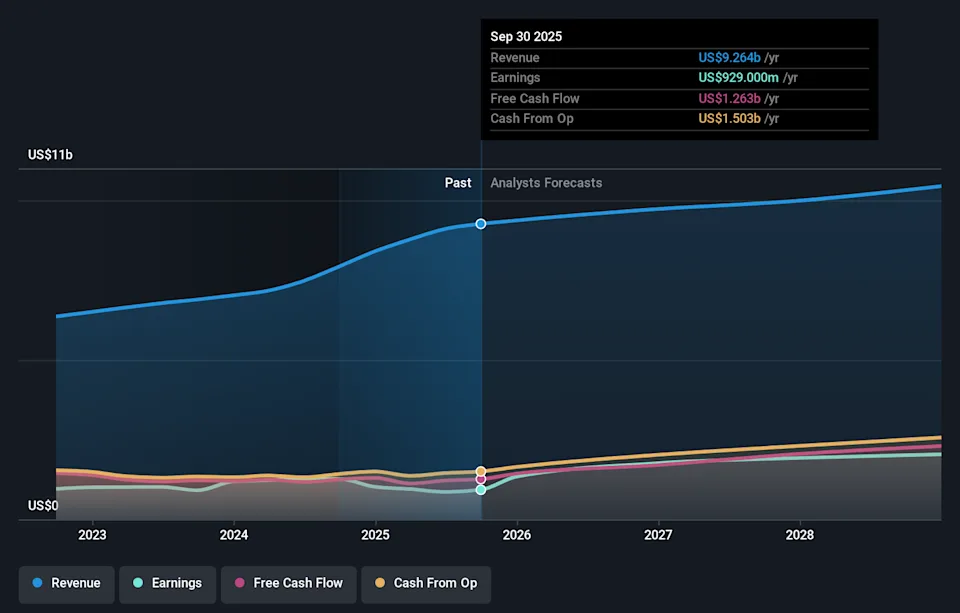
Task: Click the US$11b y-axis label
Action: (x=50, y=155)
